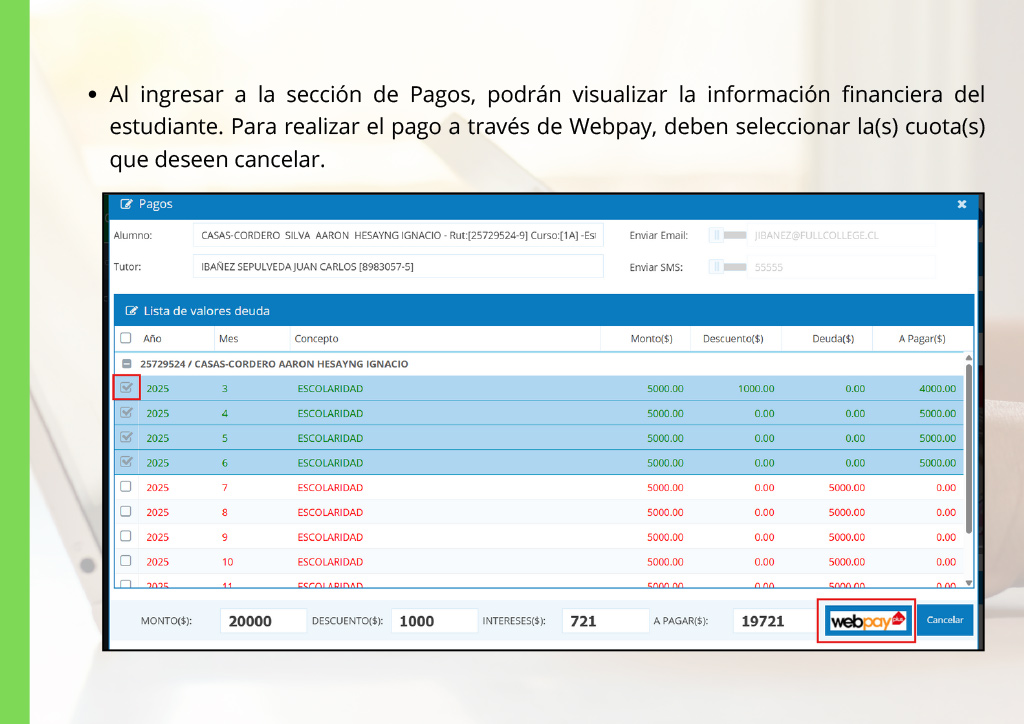Check the checkbox for month 8 ESCOLARIDAD
The width and height of the screenshot is (1024, 724).
tap(126, 511)
